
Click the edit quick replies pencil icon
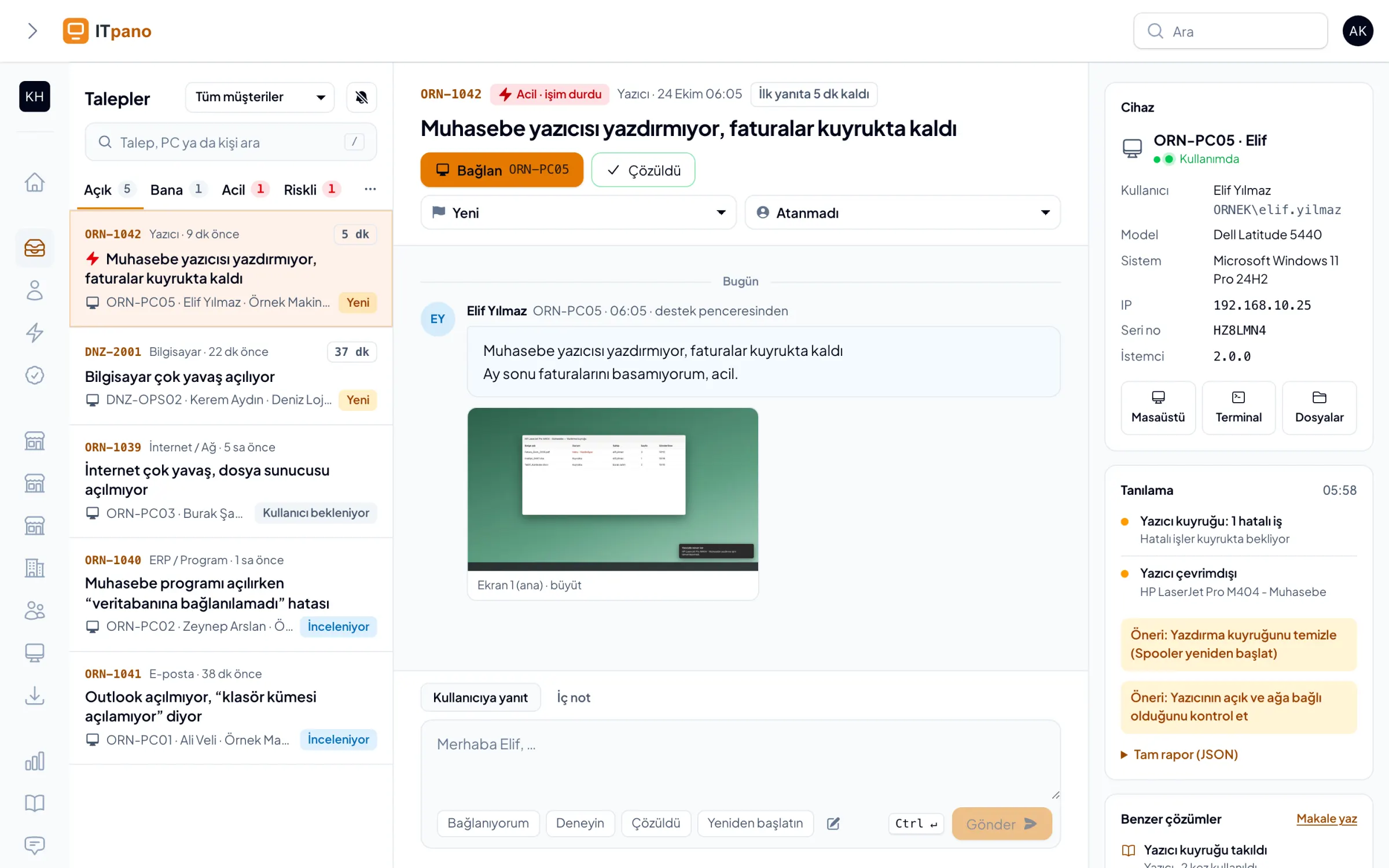click(x=833, y=823)
